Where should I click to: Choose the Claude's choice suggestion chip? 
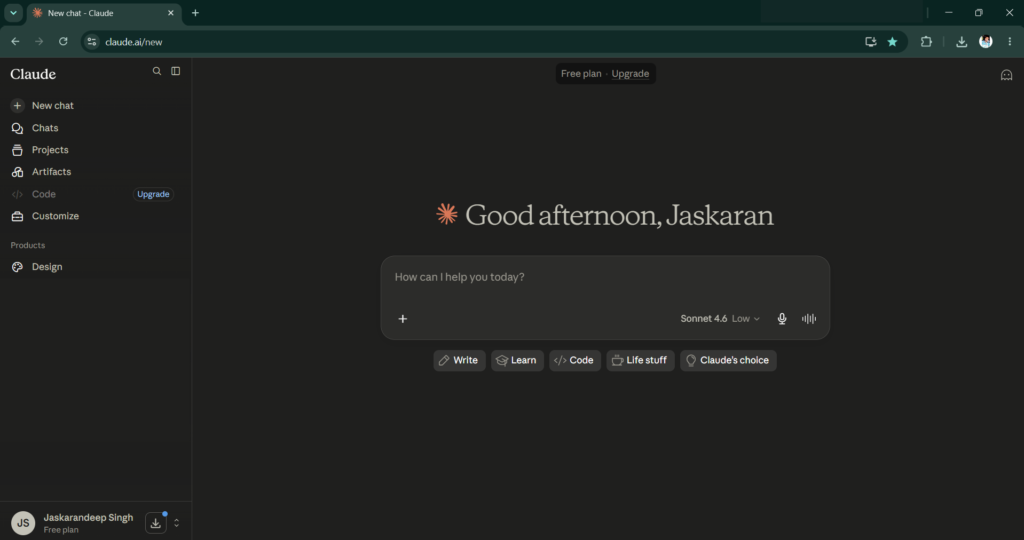pyautogui.click(x=728, y=360)
